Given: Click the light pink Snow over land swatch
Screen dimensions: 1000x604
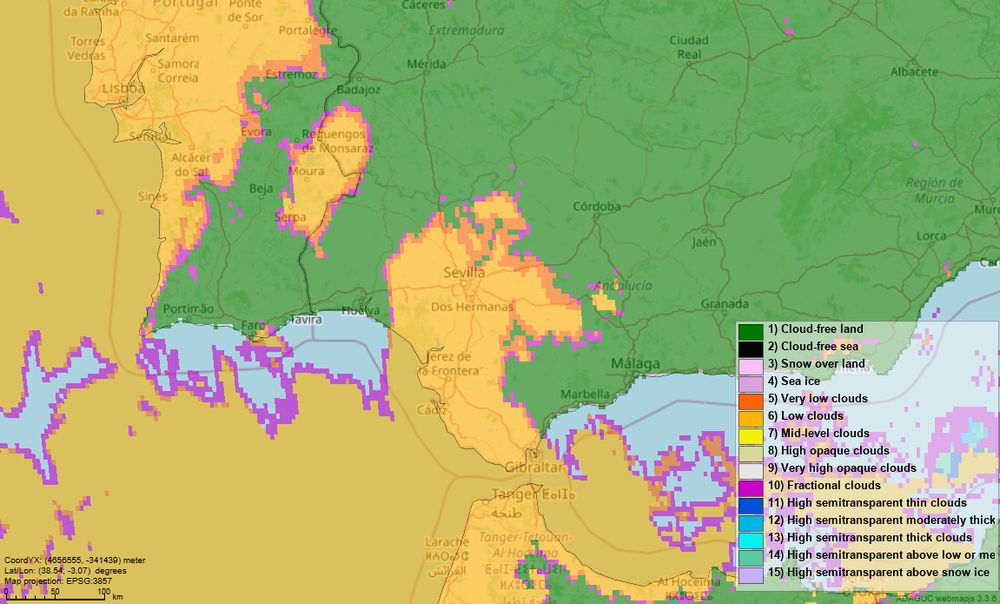Looking at the screenshot, I should click(x=751, y=366).
